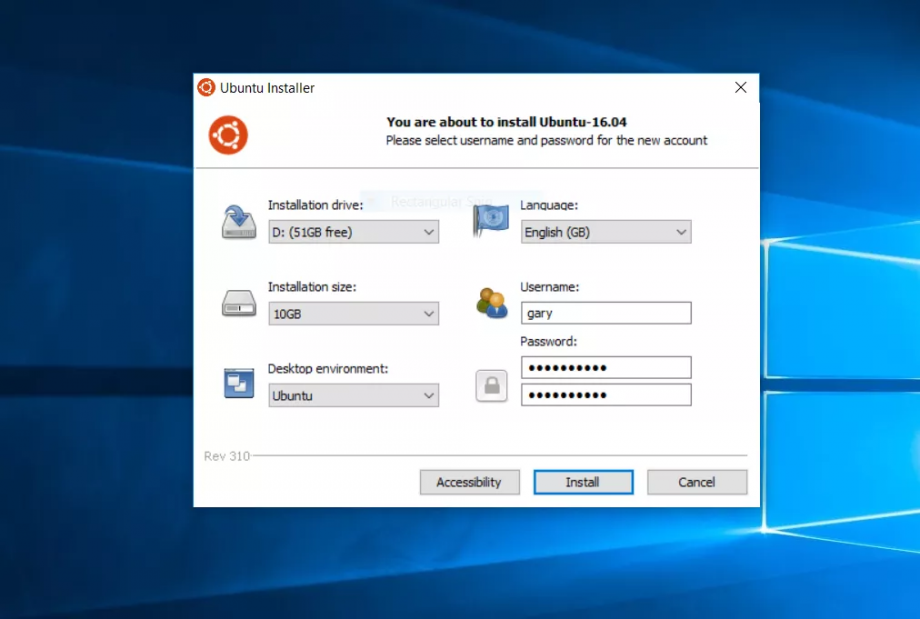Click the Ubuntu logo in the title bar
This screenshot has height=619, width=920.
(x=205, y=88)
